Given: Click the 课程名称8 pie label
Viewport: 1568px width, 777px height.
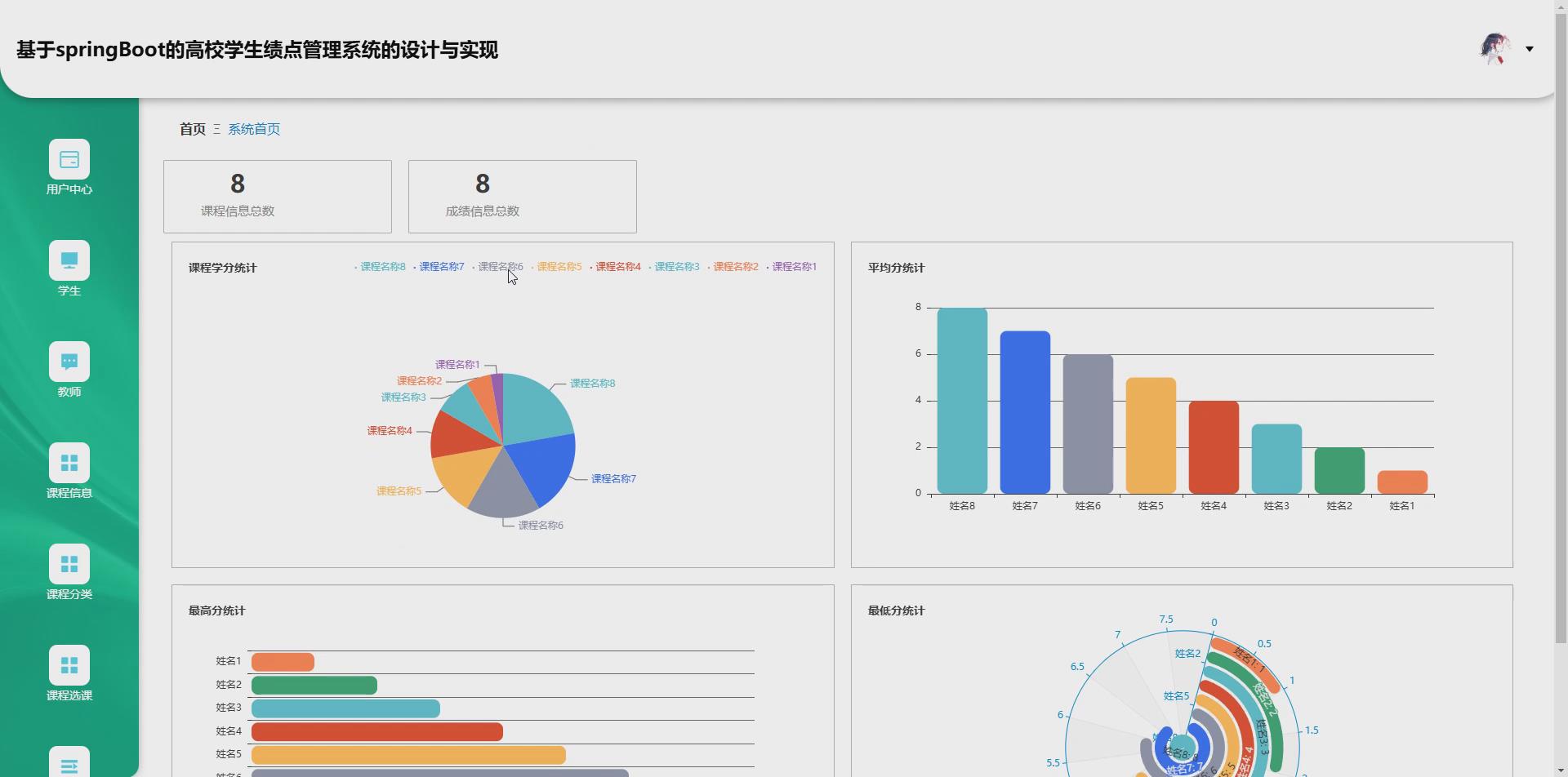Looking at the screenshot, I should coord(593,384).
